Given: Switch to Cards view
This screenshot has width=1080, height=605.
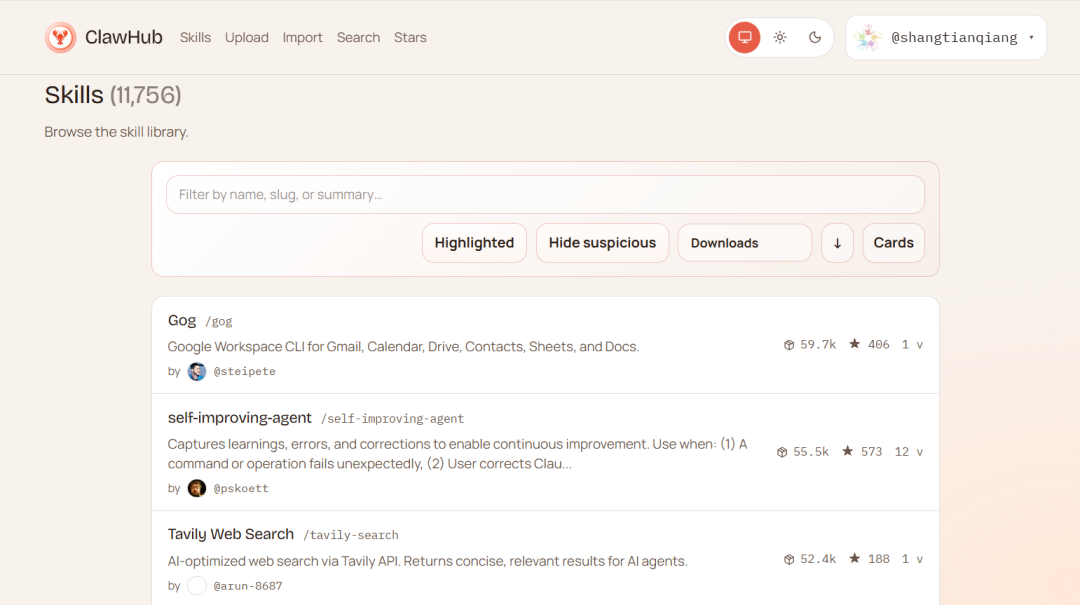Looking at the screenshot, I should (x=893, y=243).
